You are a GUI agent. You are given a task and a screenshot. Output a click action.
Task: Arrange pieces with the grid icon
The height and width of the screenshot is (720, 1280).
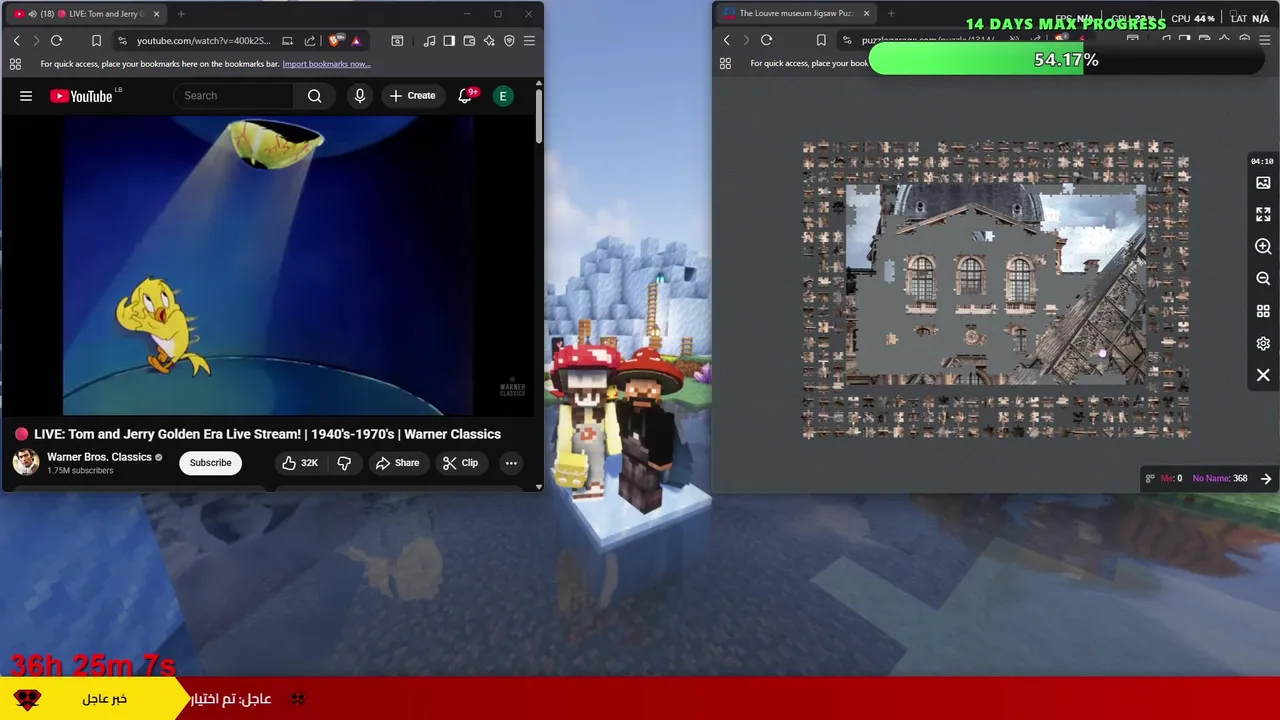[x=1263, y=311]
